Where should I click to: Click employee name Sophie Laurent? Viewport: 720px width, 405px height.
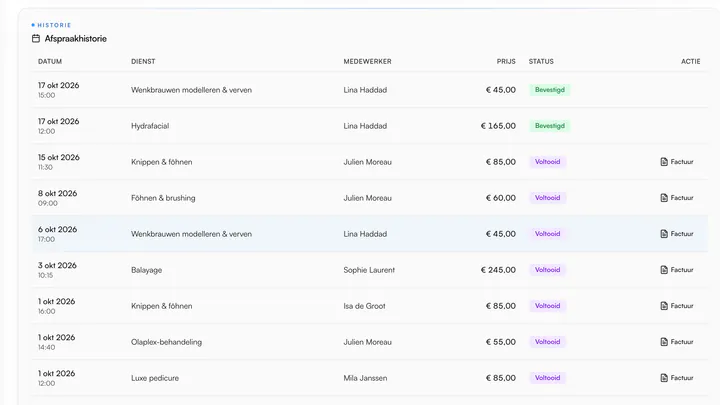click(369, 270)
